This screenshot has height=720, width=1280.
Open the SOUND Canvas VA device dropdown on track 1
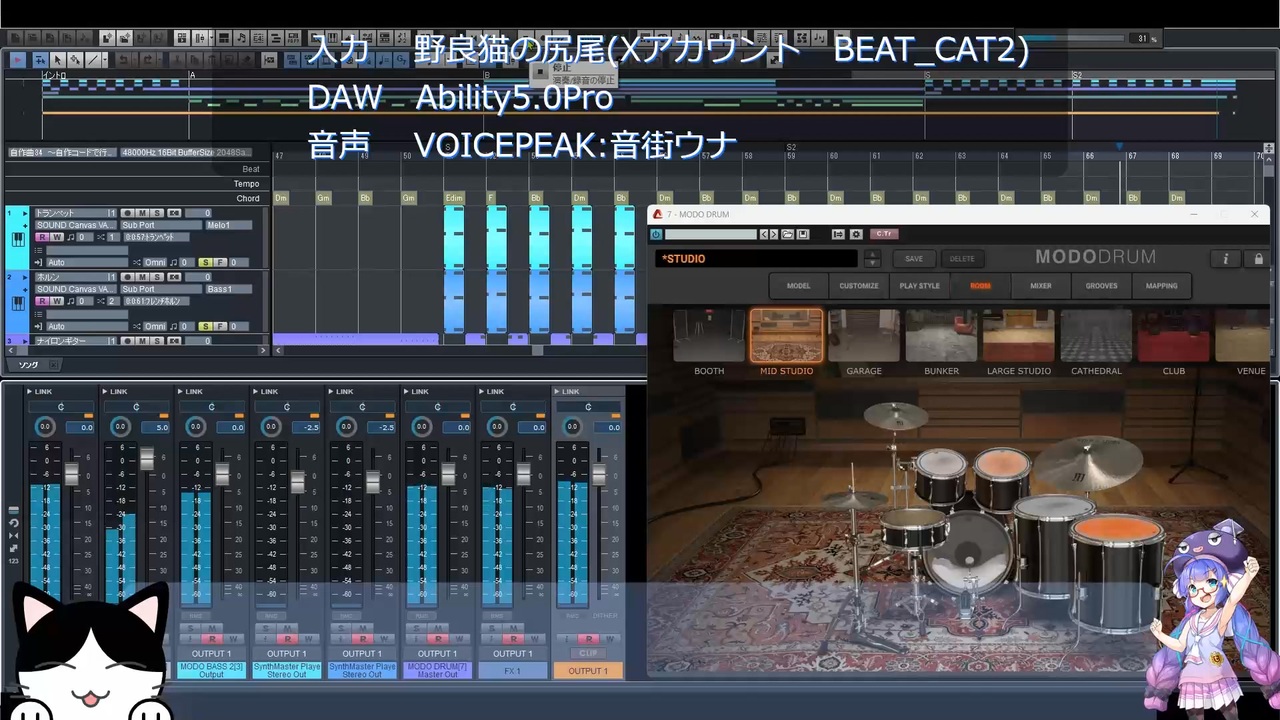coord(76,225)
